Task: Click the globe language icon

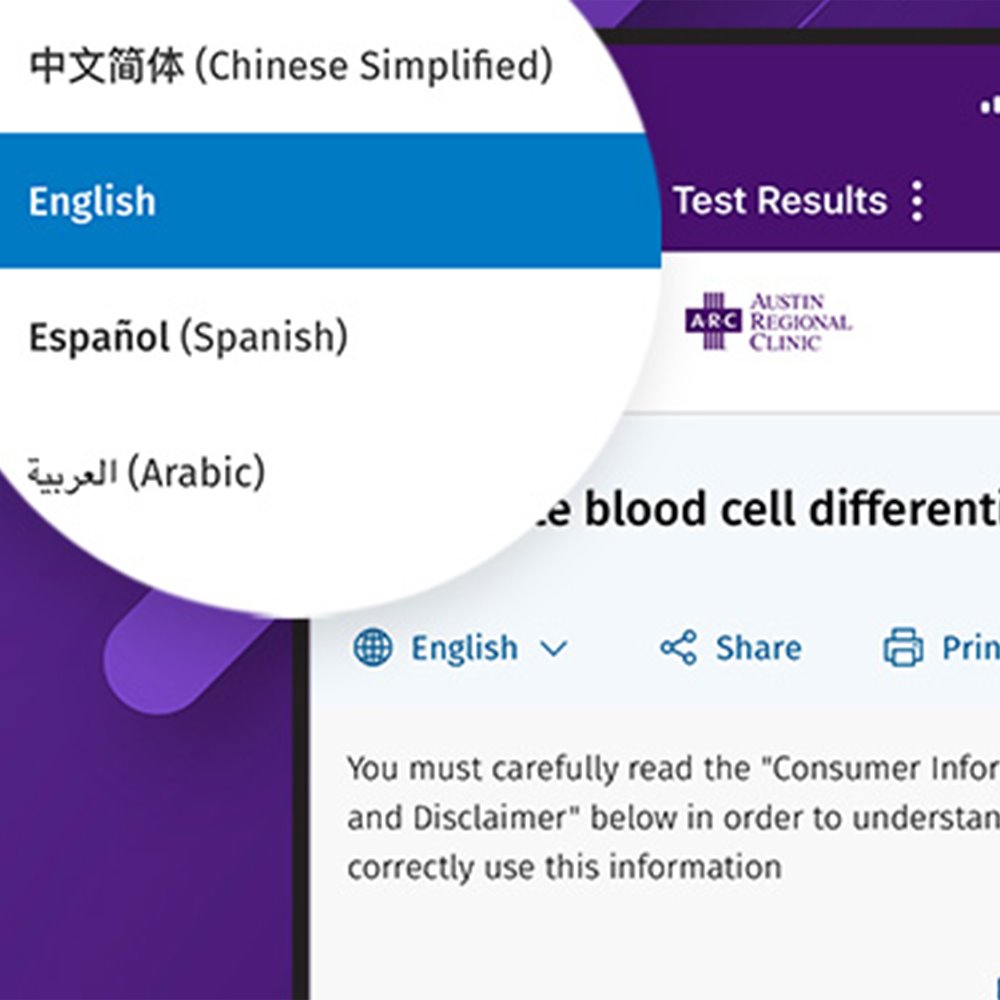Action: pos(371,648)
